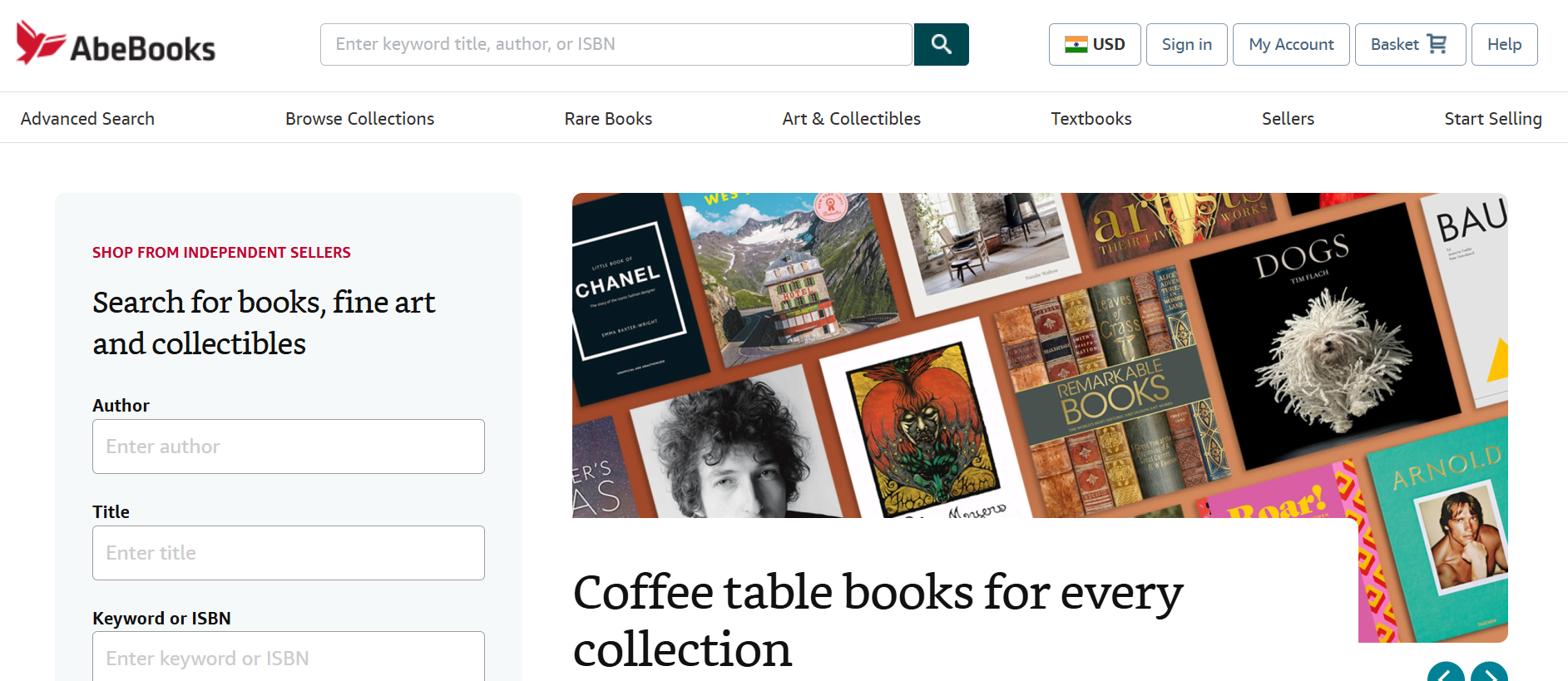Focus the top keyword search field
This screenshot has height=681, width=1568.
click(616, 44)
